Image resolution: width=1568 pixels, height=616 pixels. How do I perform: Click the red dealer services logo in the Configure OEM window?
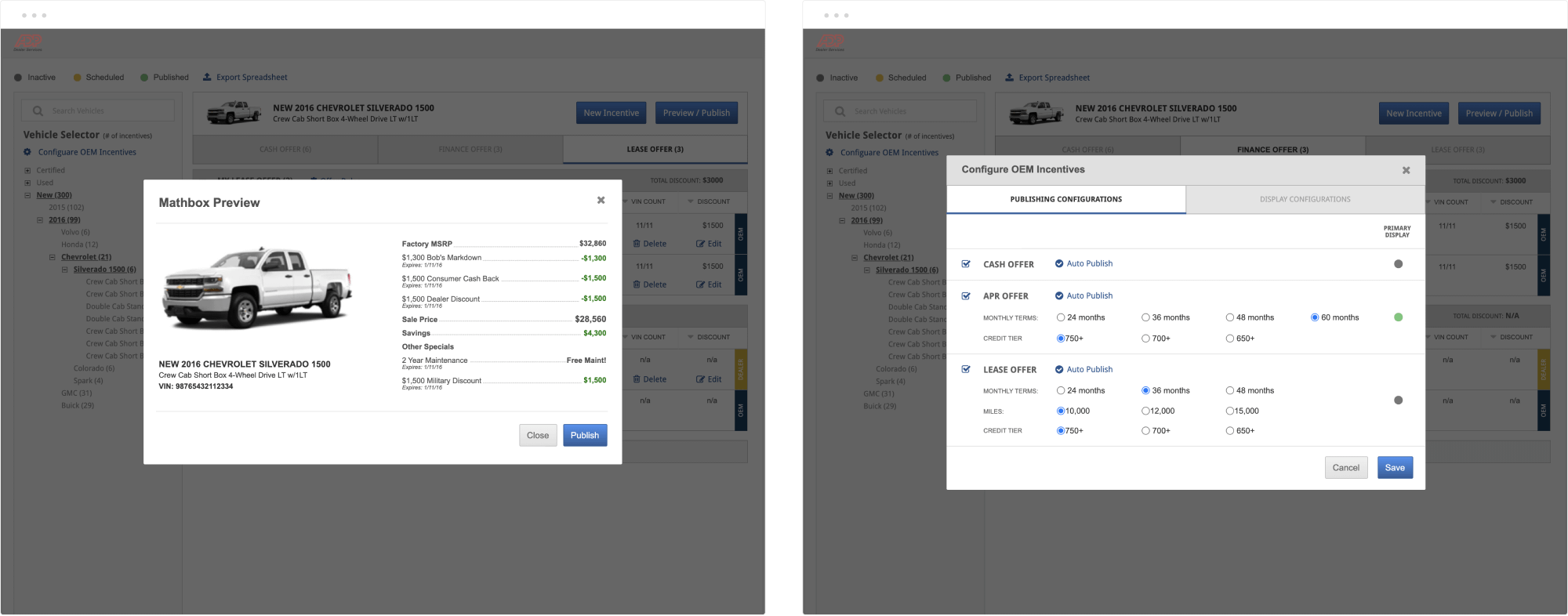click(830, 43)
